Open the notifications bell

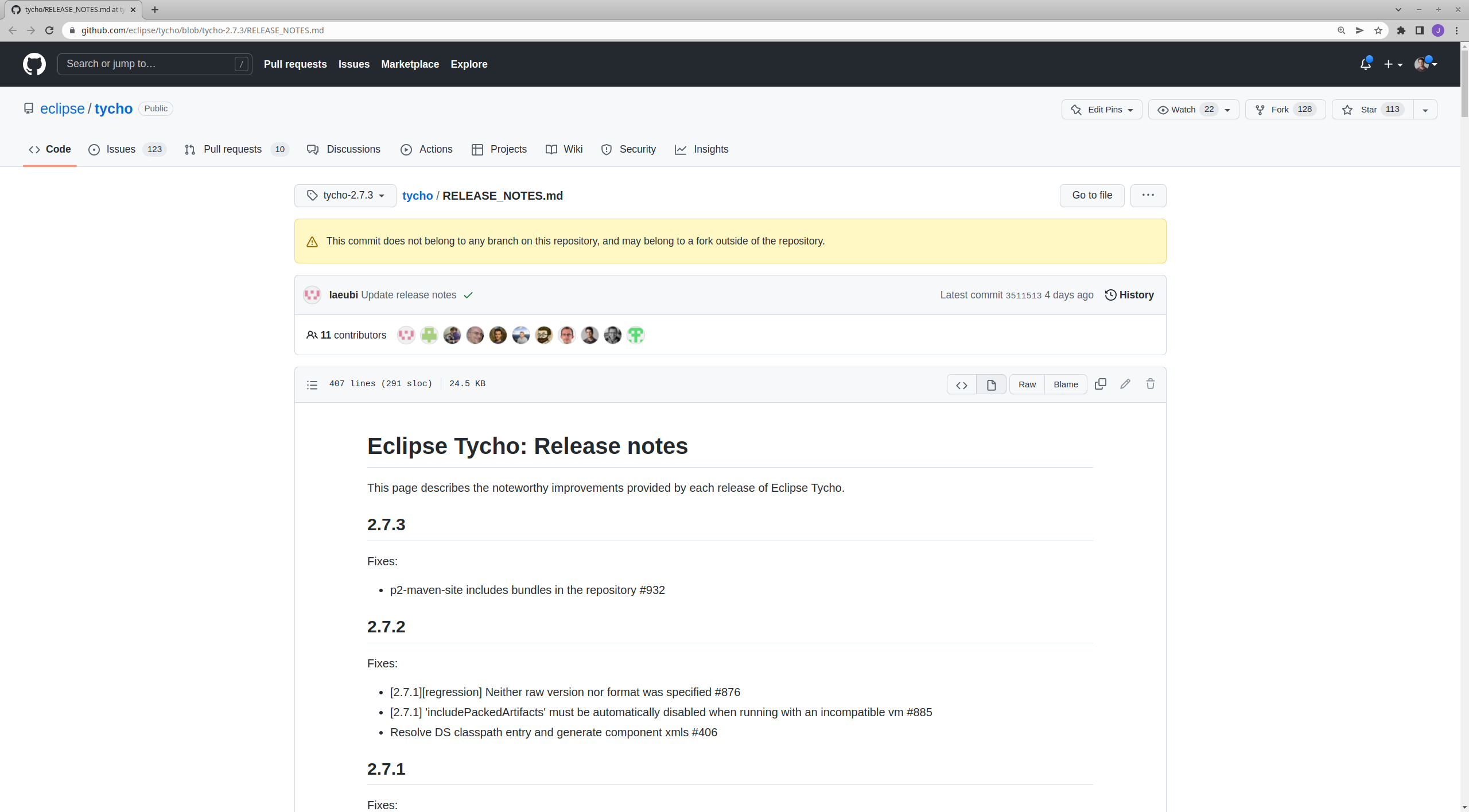coord(1365,64)
